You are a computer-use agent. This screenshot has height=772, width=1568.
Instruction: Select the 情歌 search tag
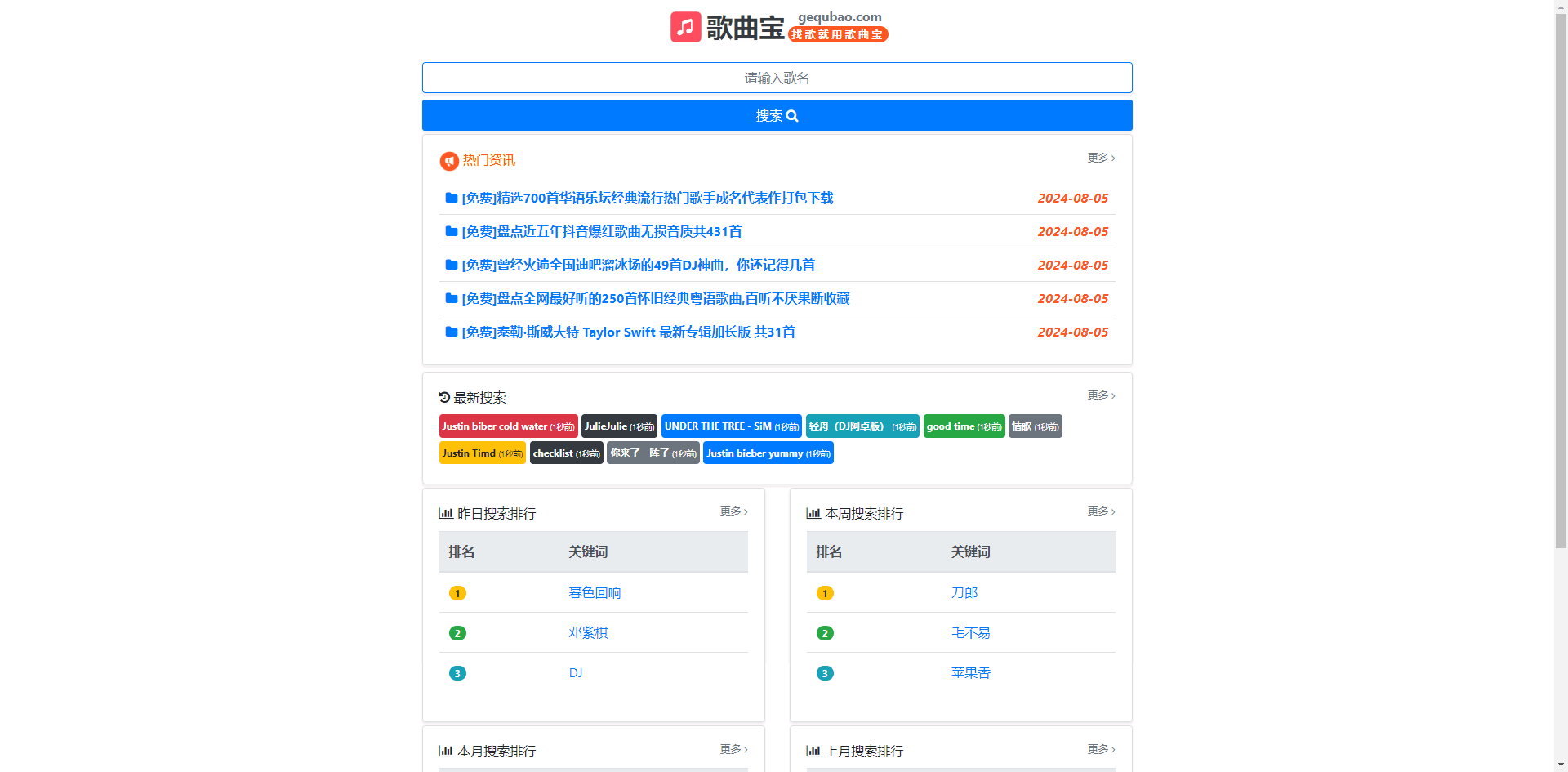click(x=1035, y=426)
